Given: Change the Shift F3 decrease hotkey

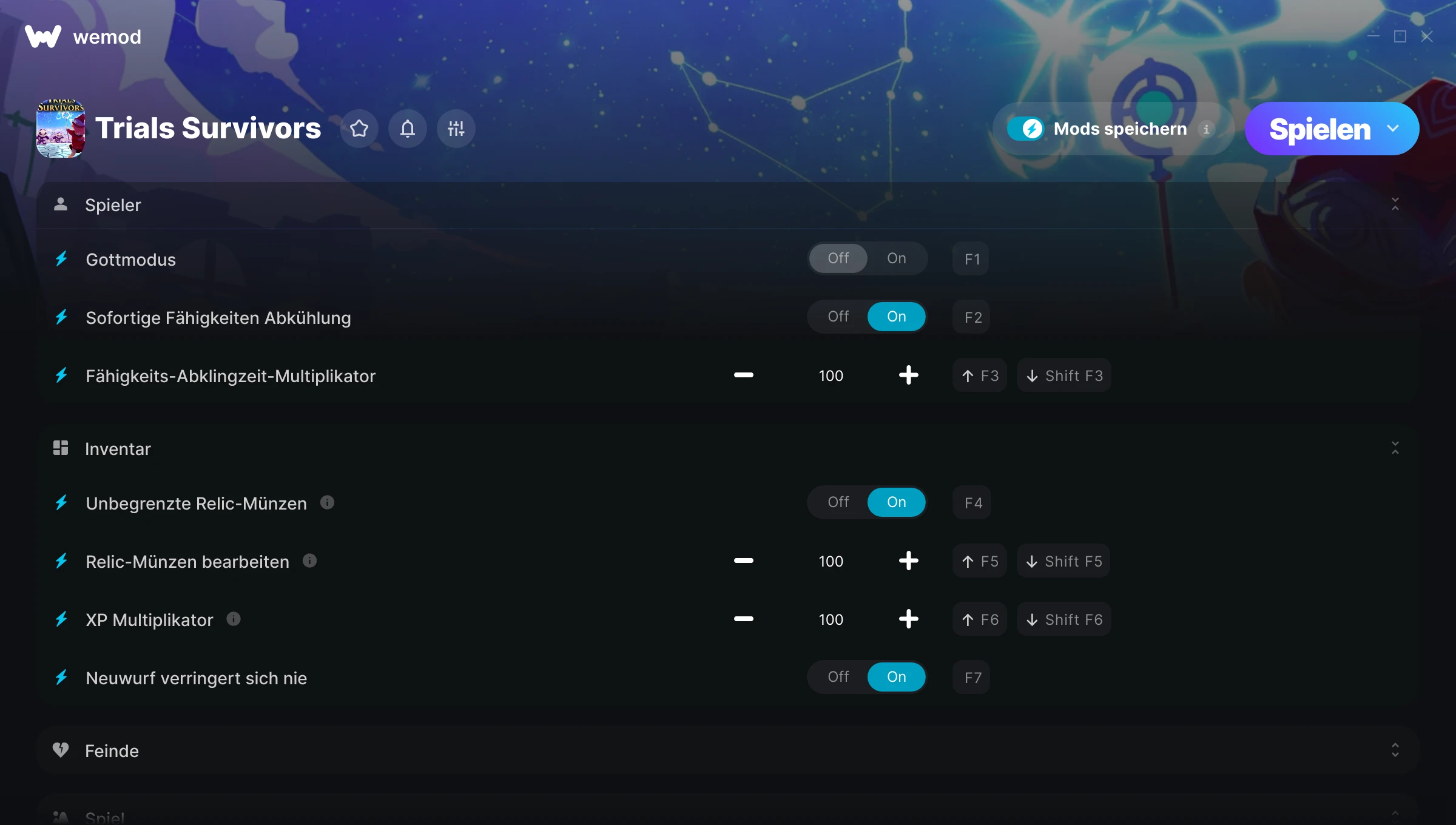Looking at the screenshot, I should [x=1064, y=375].
